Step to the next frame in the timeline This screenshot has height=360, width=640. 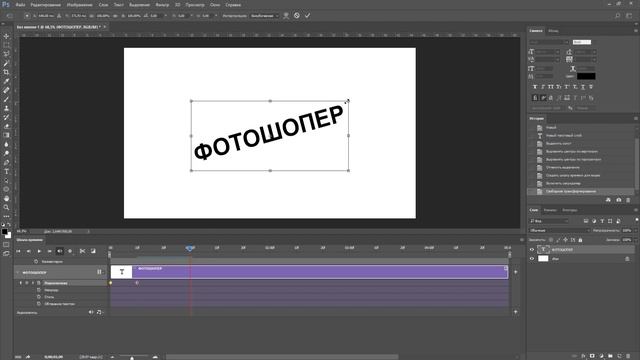pyautogui.click(x=49, y=251)
